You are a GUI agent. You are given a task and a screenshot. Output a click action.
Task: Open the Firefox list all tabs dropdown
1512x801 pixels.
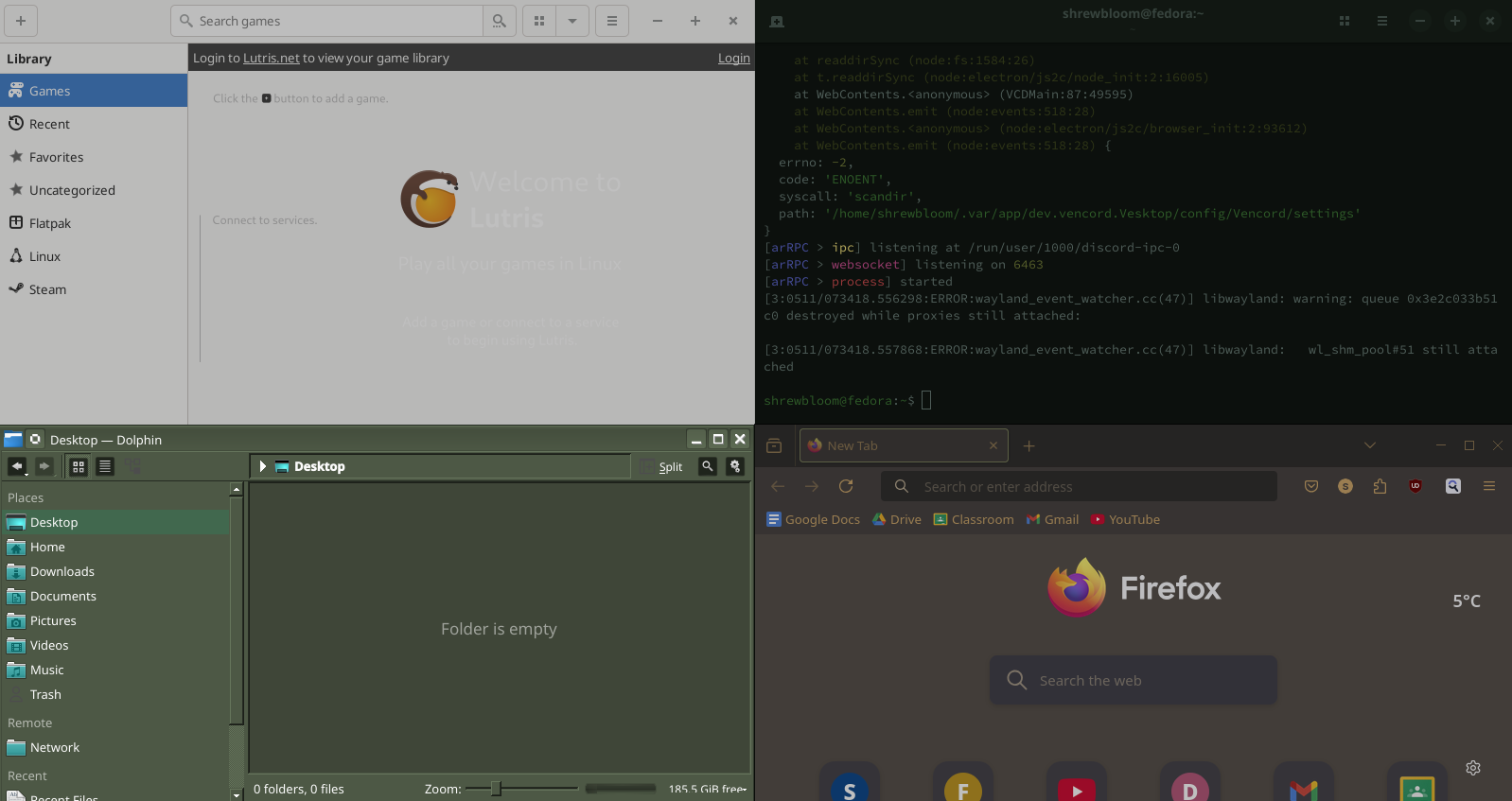(x=1370, y=445)
